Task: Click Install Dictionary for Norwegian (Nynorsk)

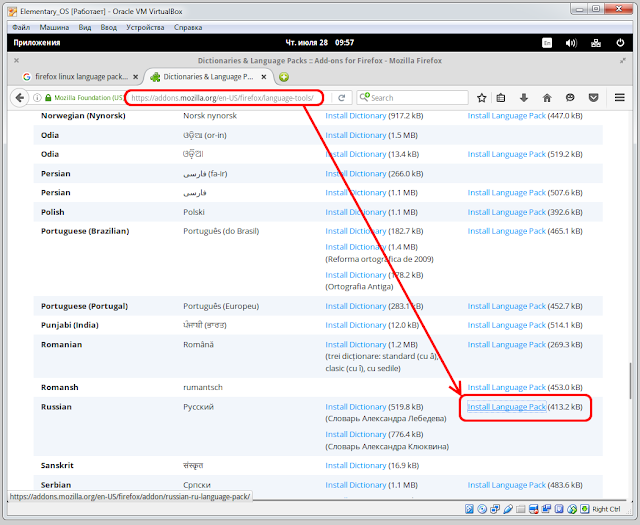Action: 356,116
